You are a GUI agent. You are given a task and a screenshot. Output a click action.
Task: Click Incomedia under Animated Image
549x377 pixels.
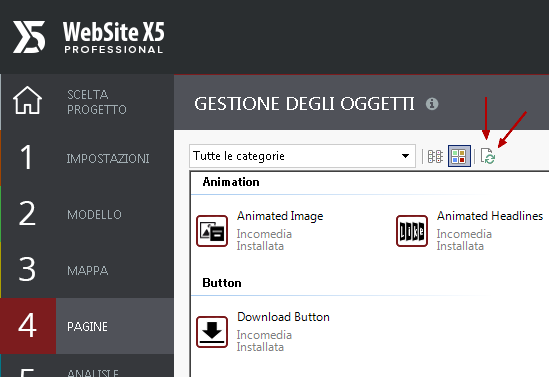[264, 234]
